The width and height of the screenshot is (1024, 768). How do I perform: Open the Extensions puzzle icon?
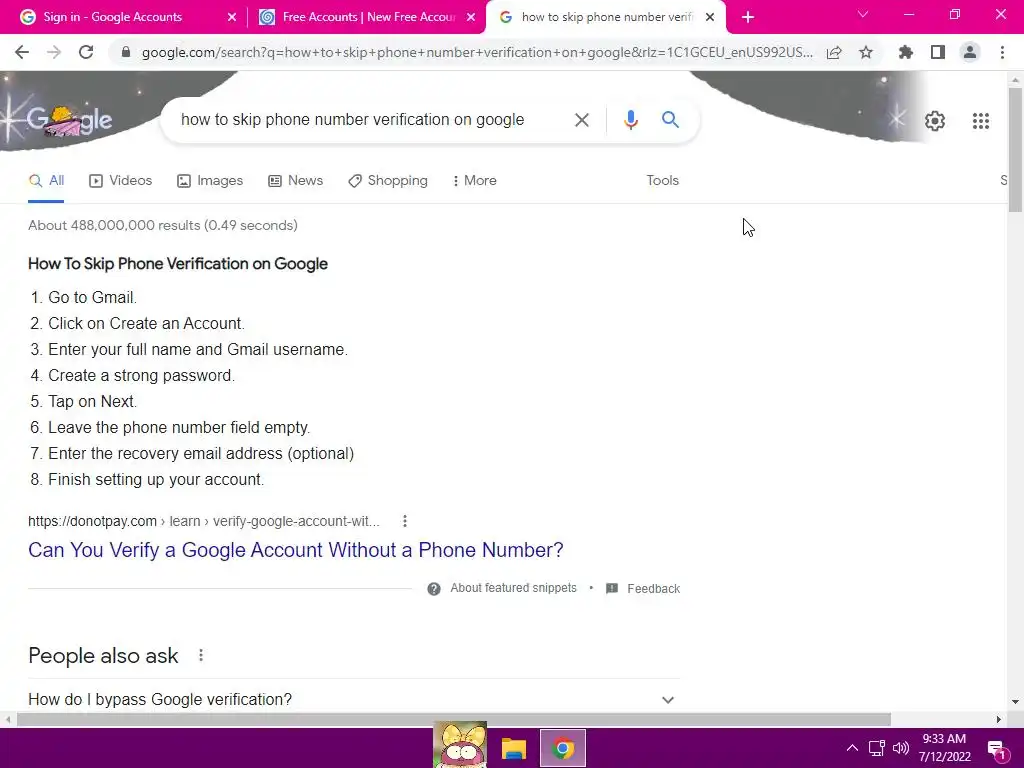pos(906,52)
